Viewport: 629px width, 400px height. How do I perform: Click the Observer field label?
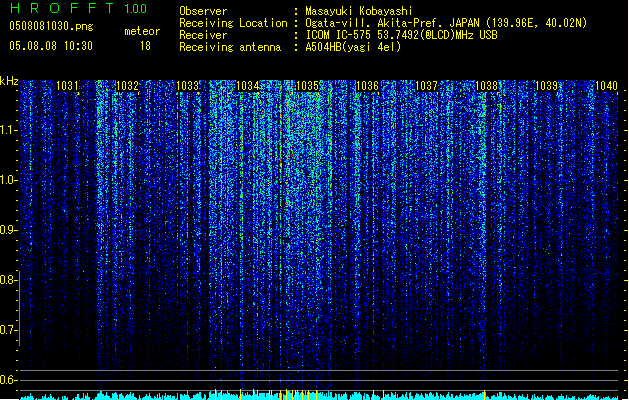tap(203, 11)
